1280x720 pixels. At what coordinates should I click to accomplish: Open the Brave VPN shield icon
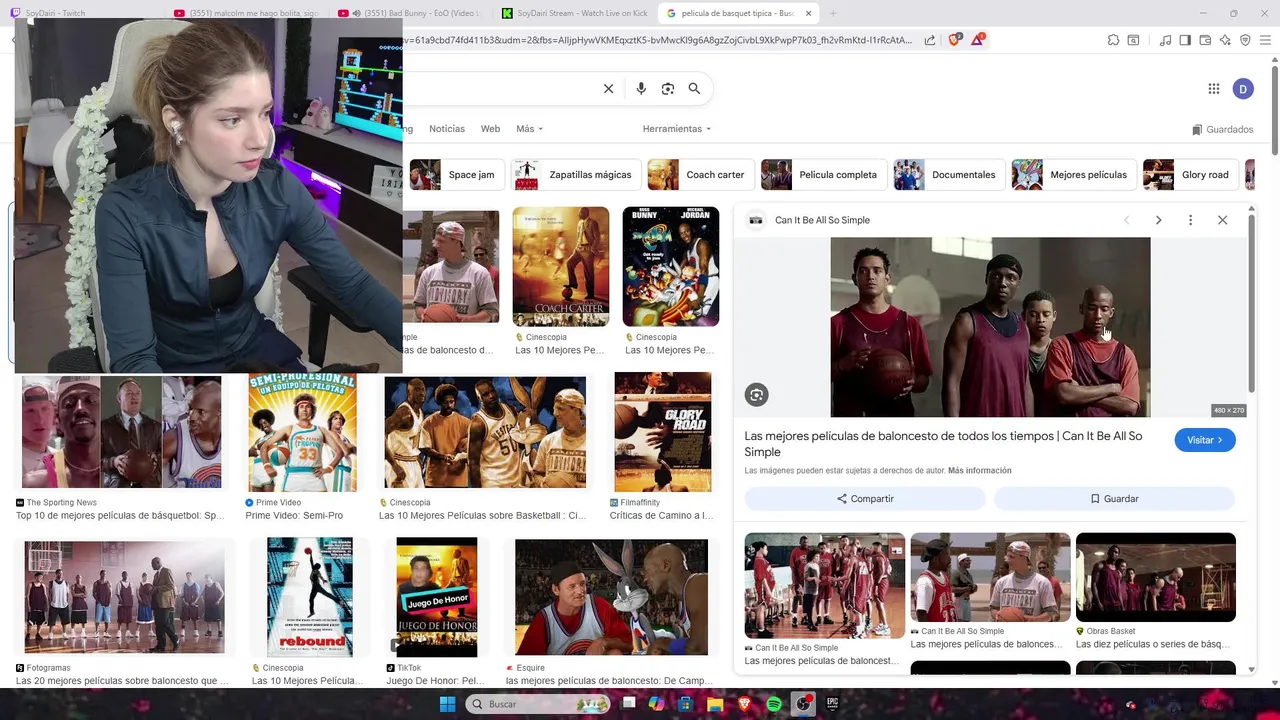pyautogui.click(x=1245, y=40)
